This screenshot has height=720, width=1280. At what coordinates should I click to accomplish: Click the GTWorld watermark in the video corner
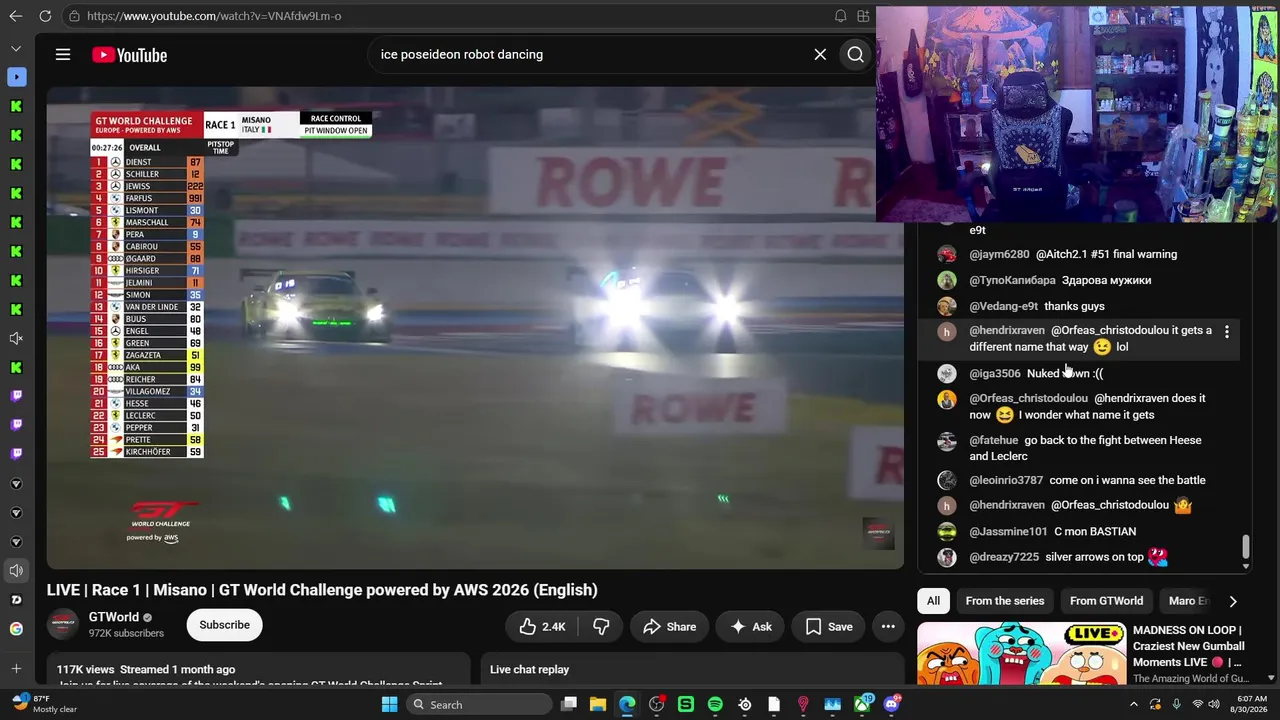tap(878, 533)
